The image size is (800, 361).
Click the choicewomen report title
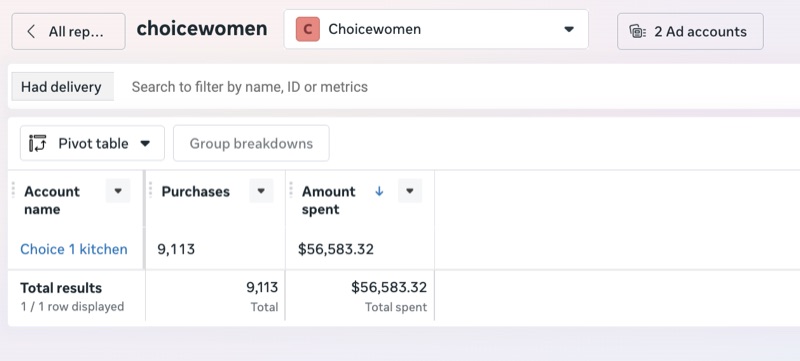[x=202, y=29]
